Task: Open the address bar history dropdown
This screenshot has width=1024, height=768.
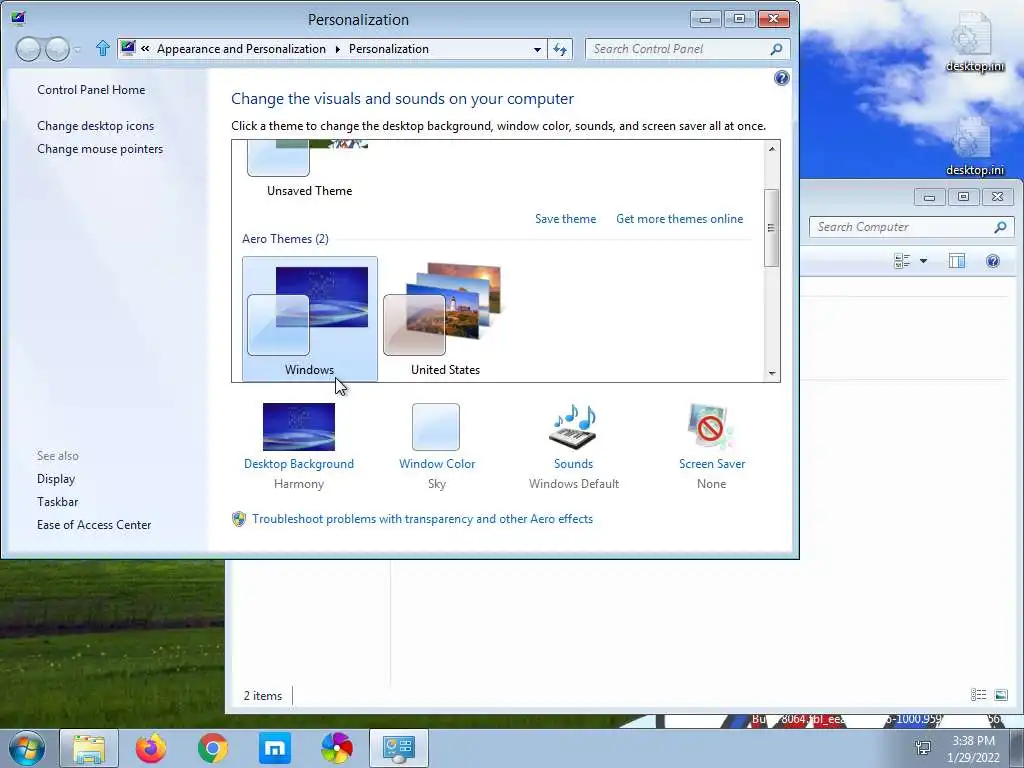Action: coord(537,49)
